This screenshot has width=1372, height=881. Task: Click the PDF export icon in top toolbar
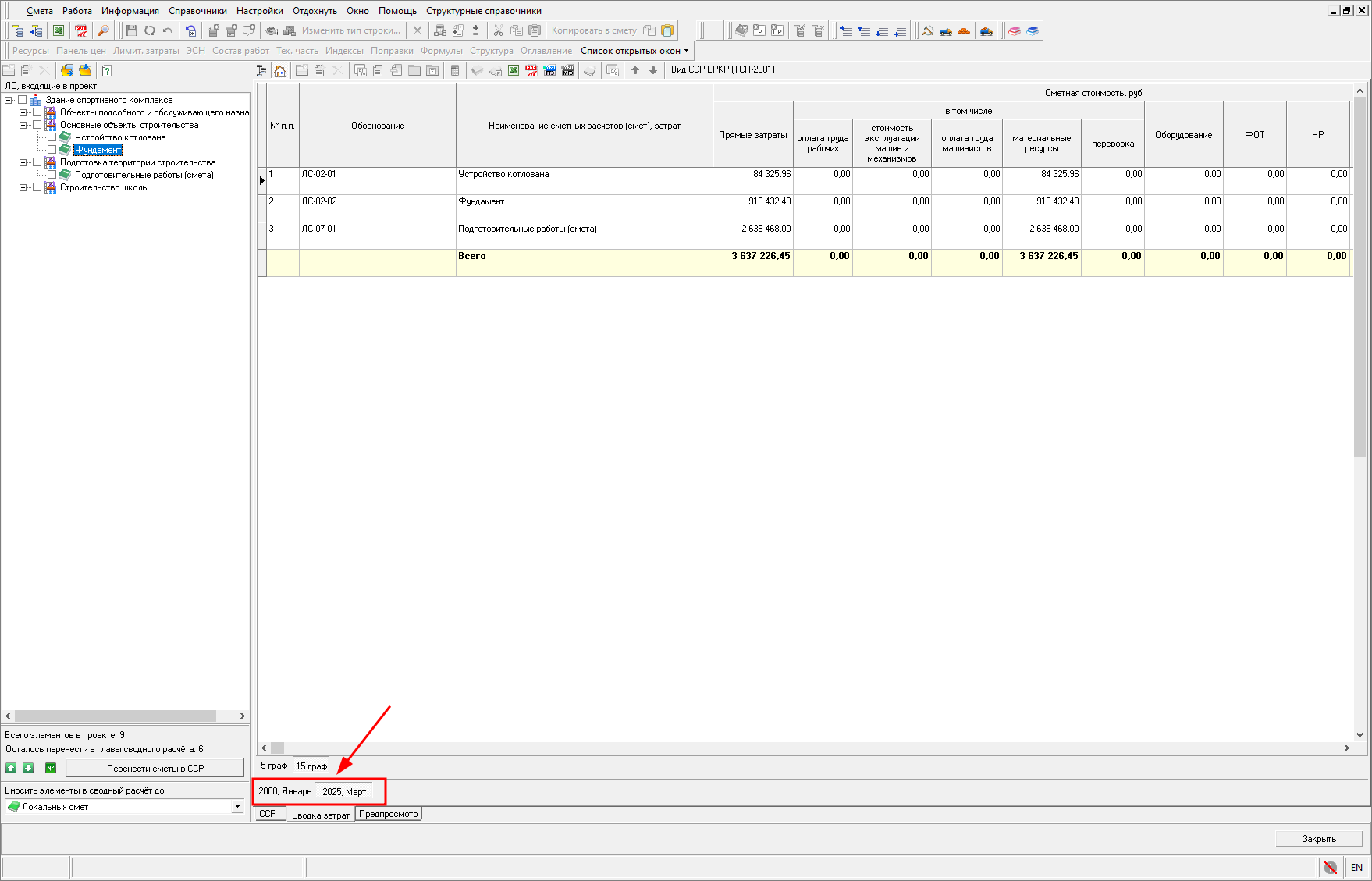[81, 30]
